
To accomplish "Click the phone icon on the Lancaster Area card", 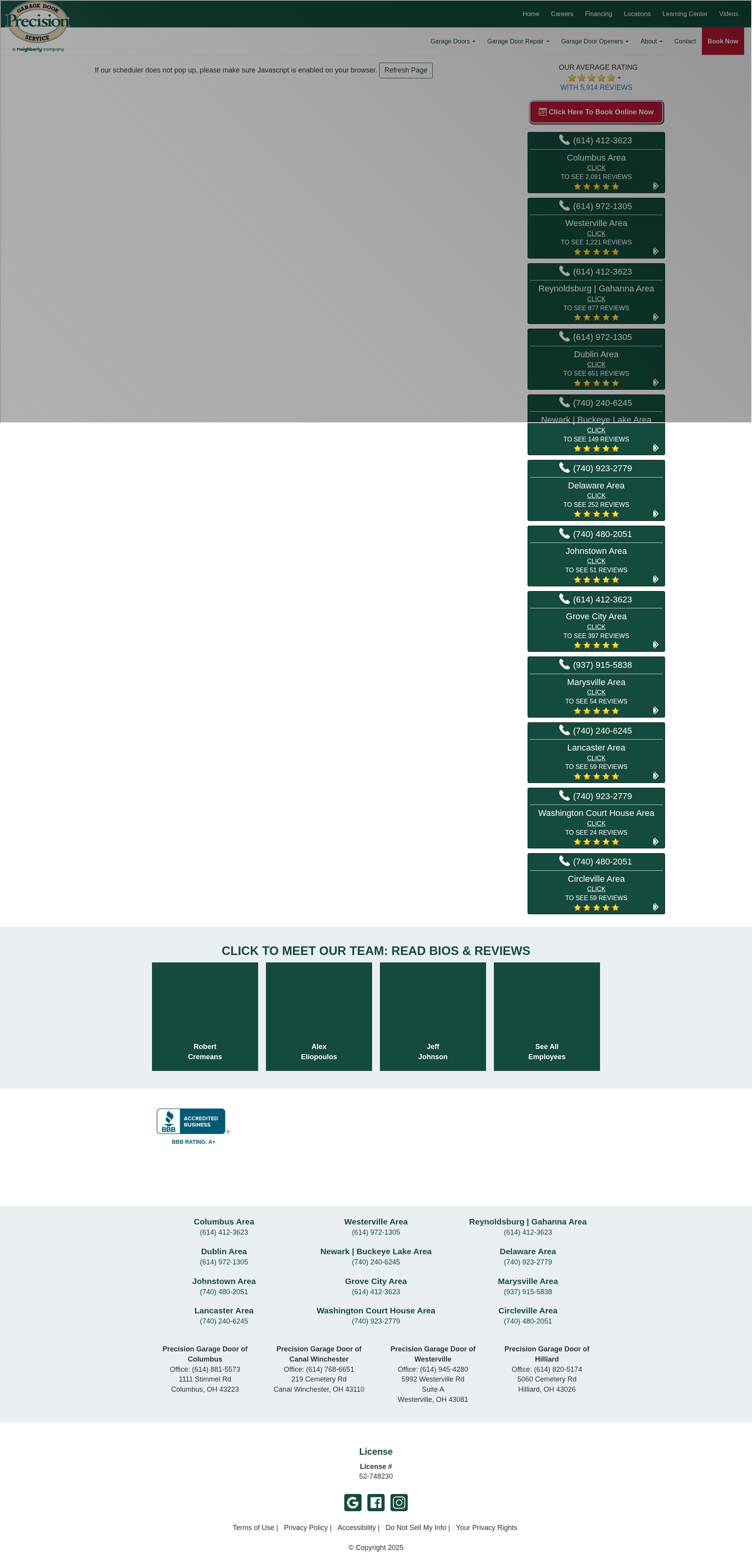I will (x=565, y=730).
